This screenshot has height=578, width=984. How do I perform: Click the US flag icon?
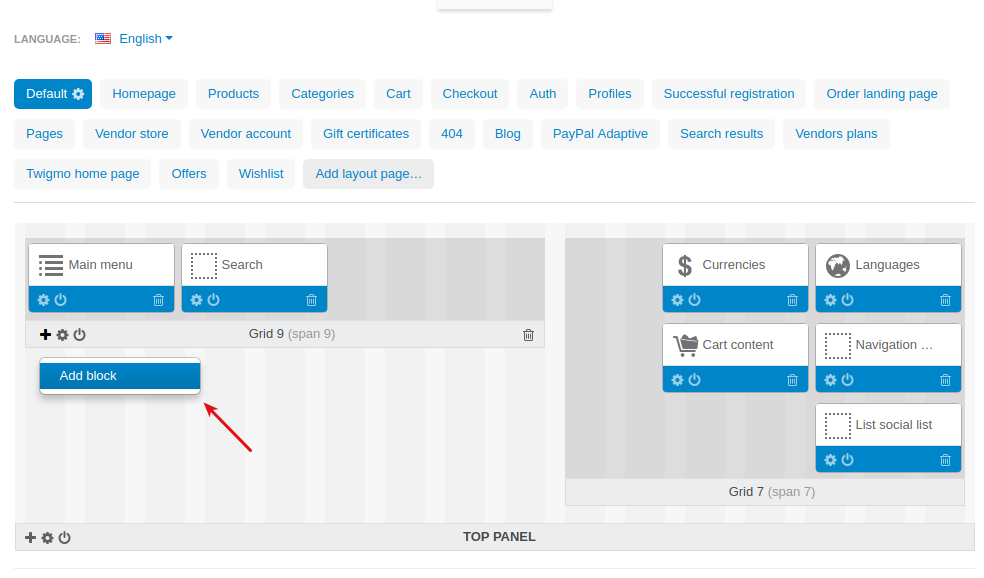point(103,38)
